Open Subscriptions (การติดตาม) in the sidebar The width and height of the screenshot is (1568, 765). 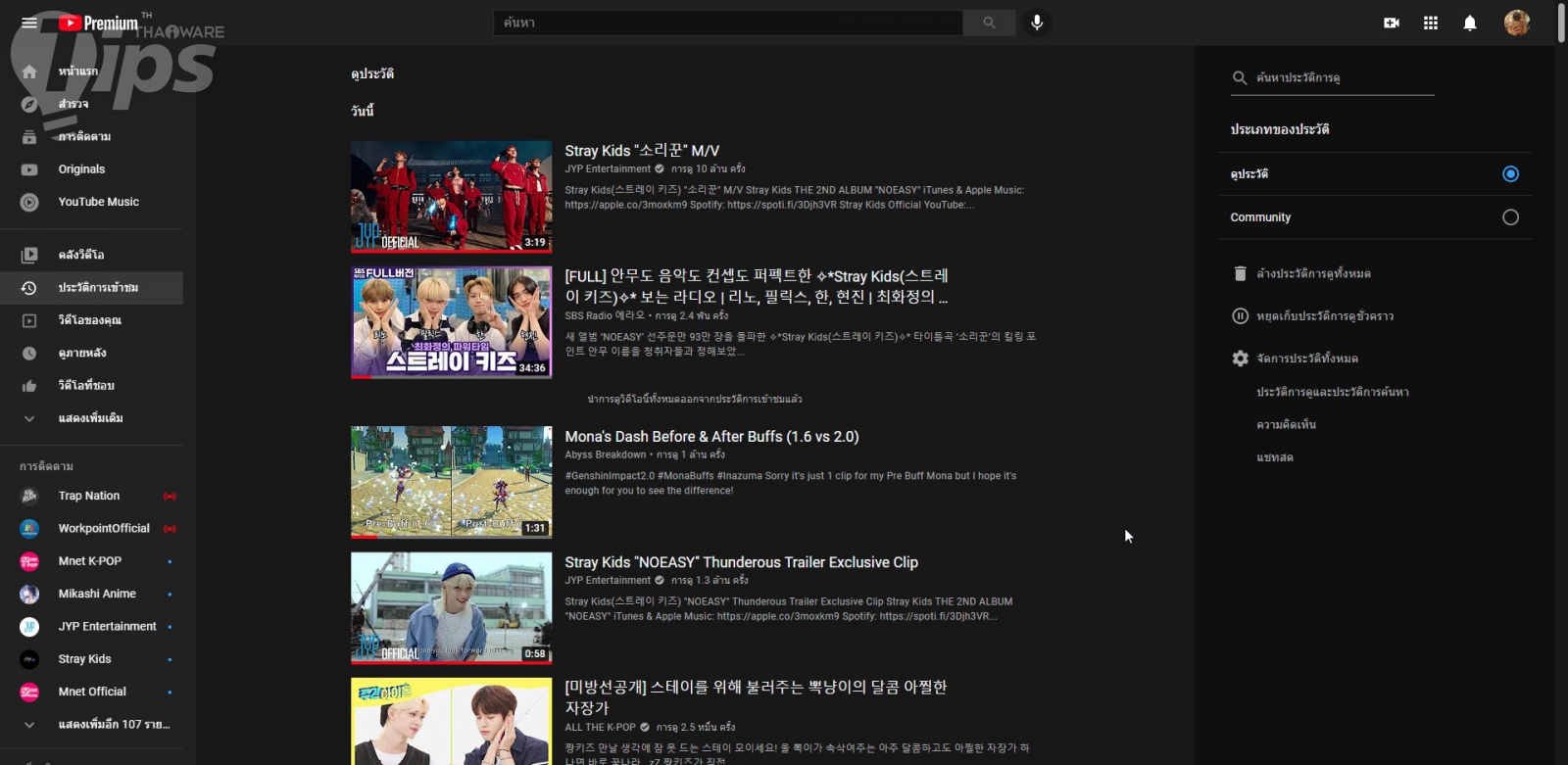point(91,136)
